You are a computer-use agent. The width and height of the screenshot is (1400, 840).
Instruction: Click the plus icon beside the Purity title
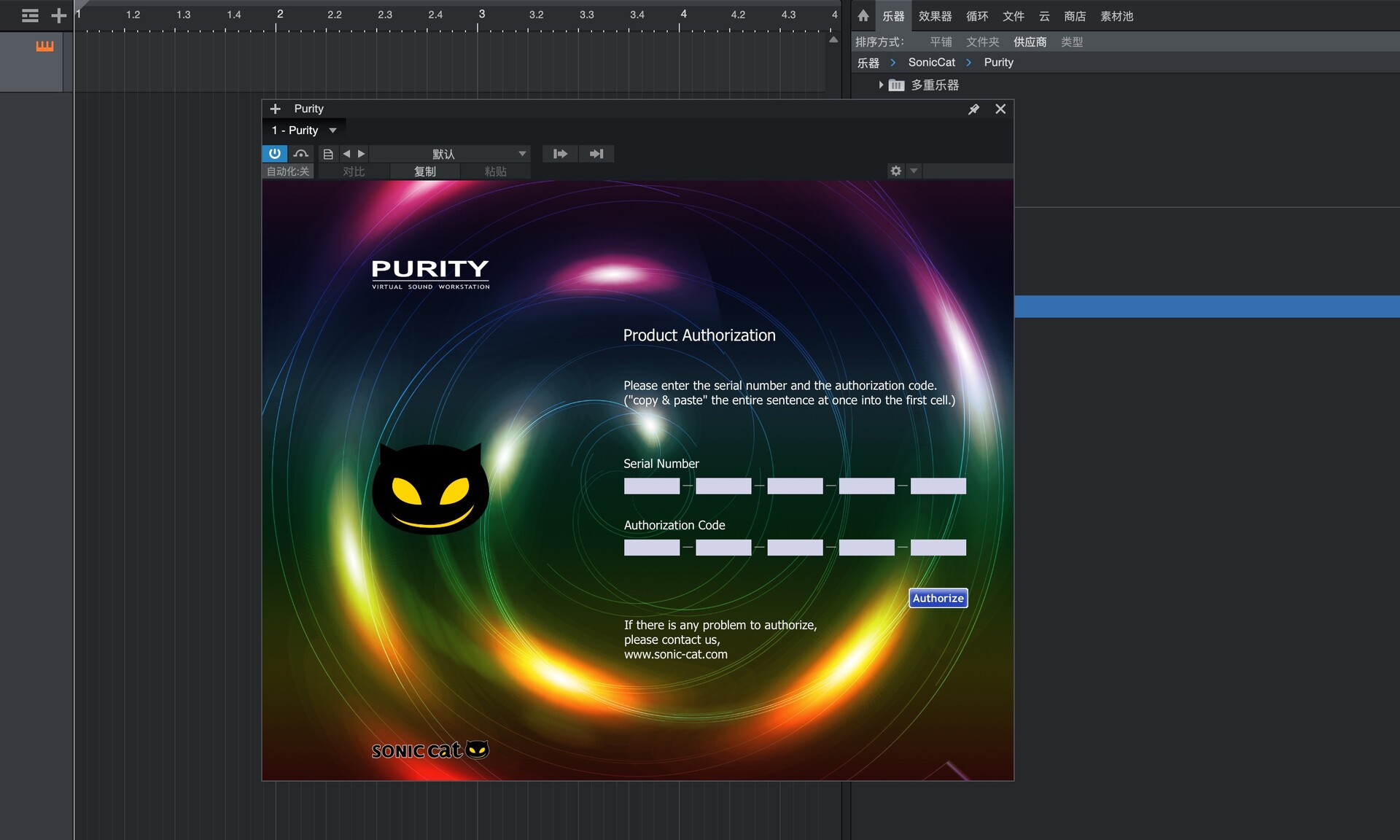tap(275, 109)
